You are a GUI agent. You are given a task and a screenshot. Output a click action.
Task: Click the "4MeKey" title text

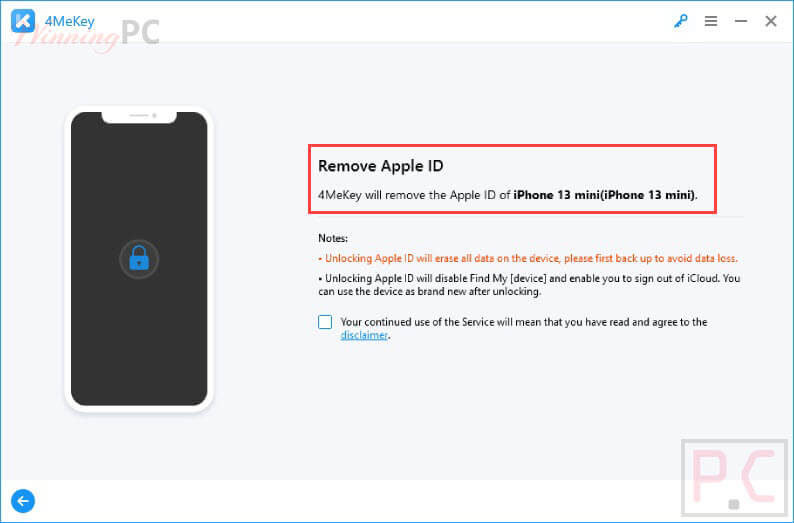click(x=69, y=21)
